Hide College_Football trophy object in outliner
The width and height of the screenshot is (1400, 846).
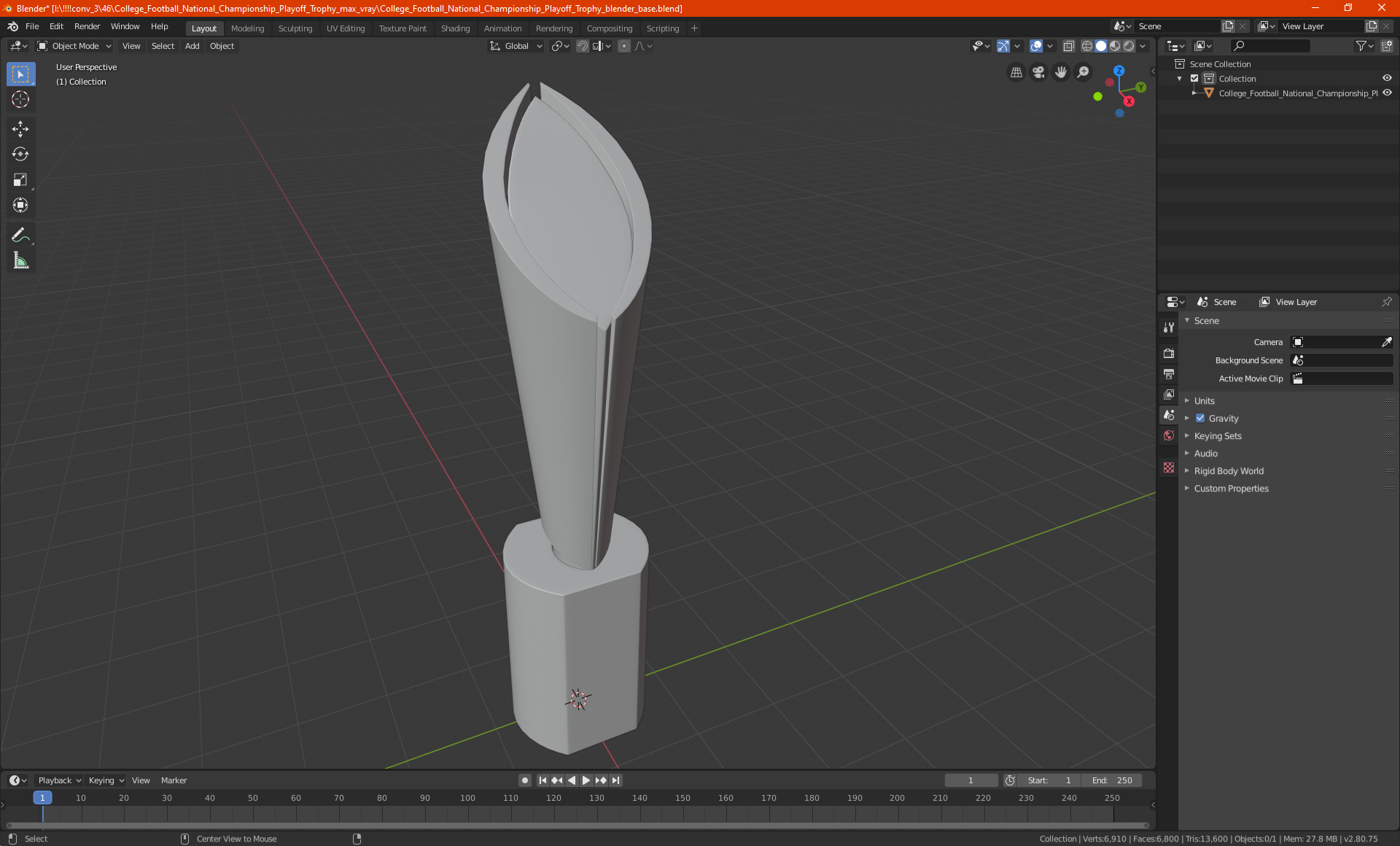point(1387,93)
